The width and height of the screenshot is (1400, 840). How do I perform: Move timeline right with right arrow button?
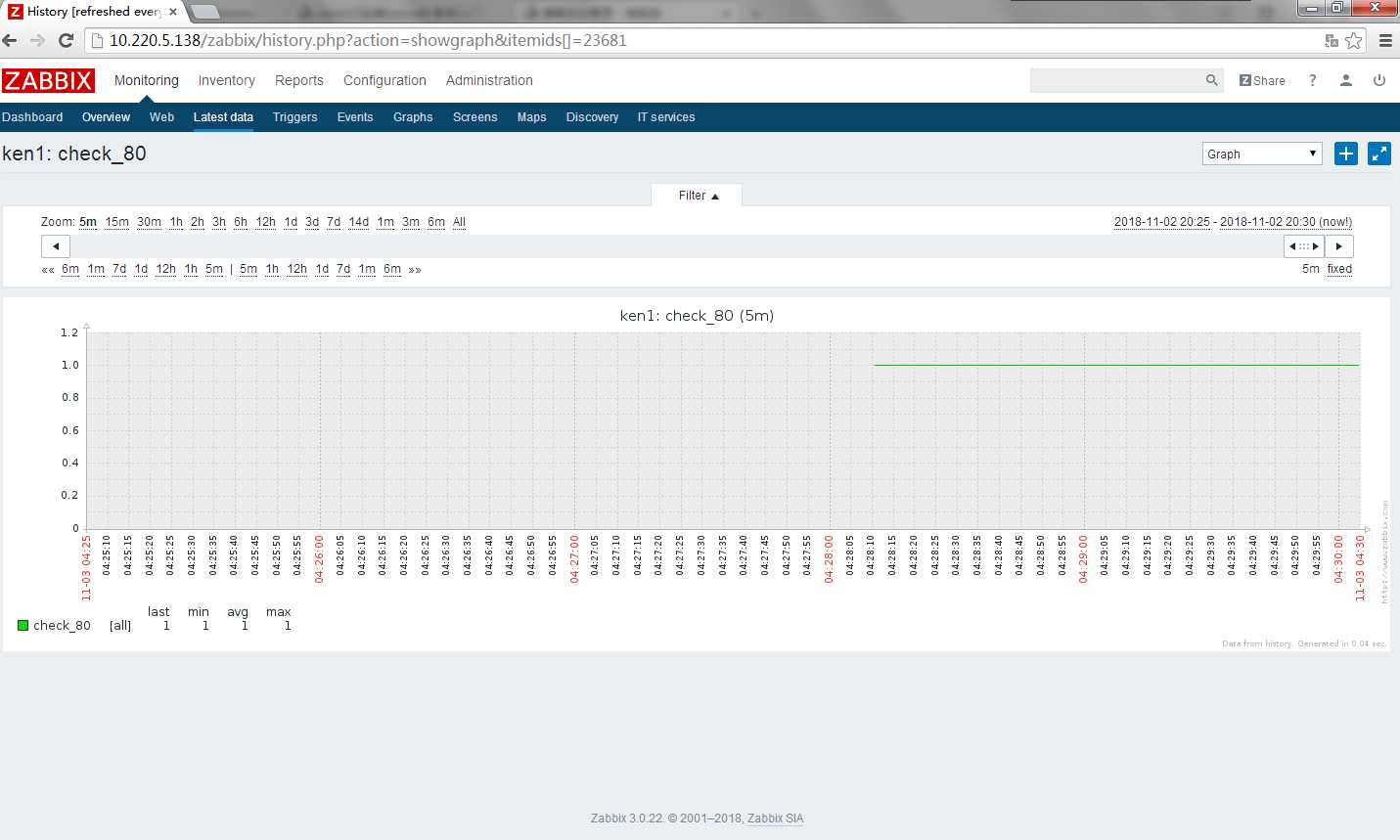[x=1339, y=246]
